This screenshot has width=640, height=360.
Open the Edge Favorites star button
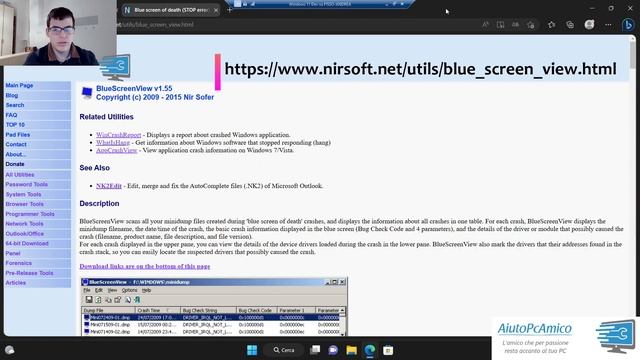pos(551,25)
